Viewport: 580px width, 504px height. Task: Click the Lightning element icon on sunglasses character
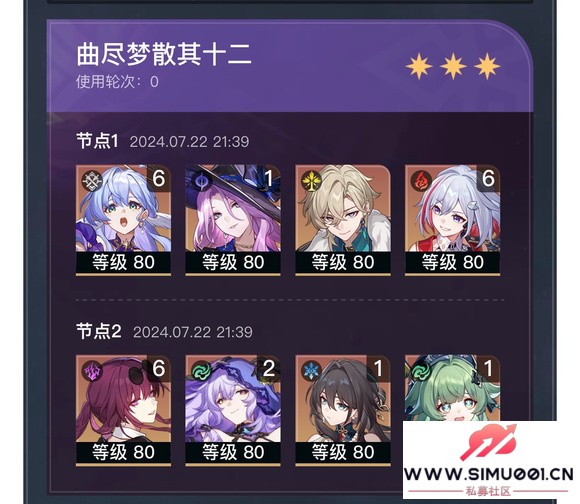click(x=91, y=371)
